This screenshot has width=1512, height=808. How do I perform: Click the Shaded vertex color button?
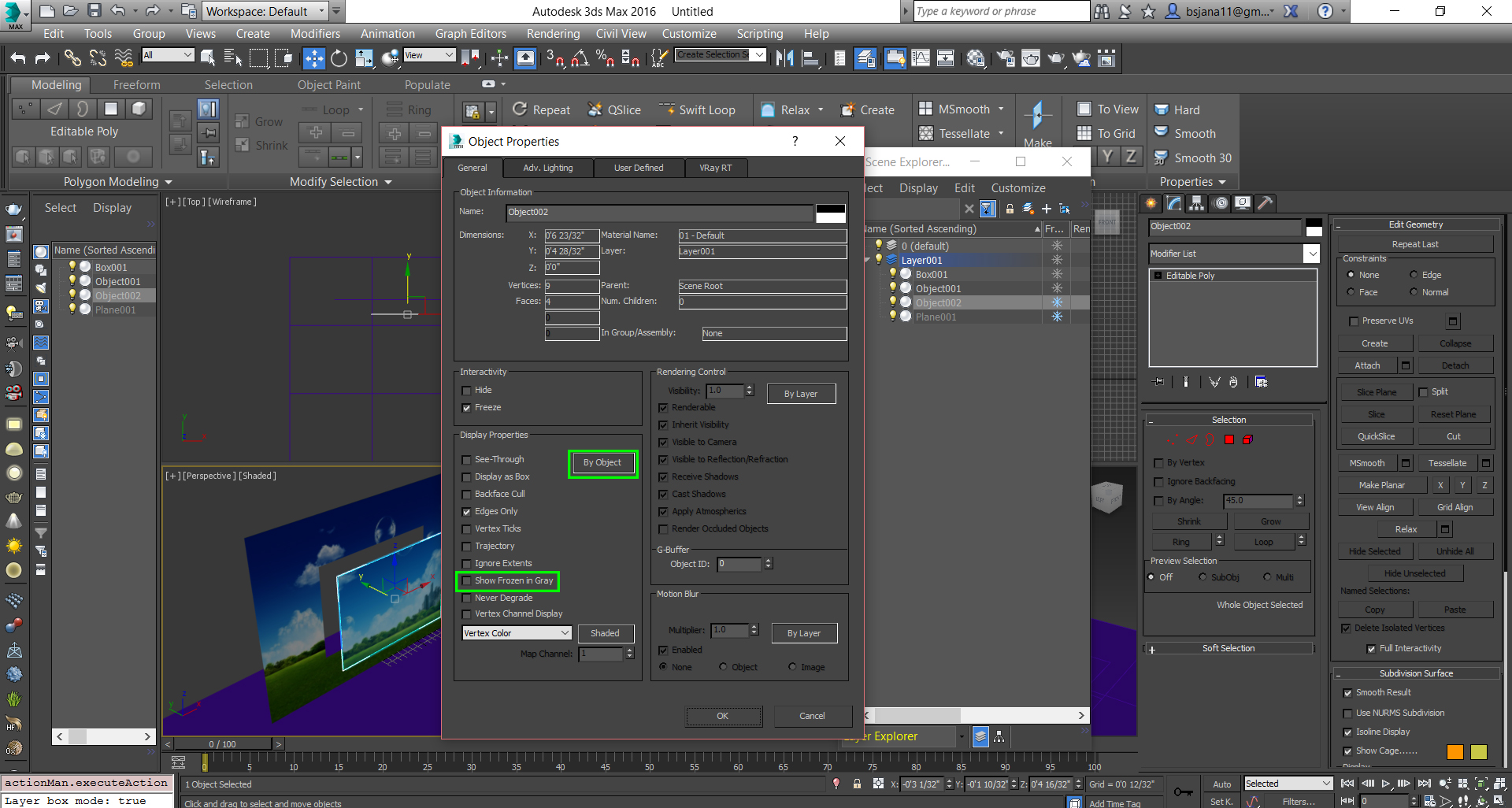coord(605,633)
